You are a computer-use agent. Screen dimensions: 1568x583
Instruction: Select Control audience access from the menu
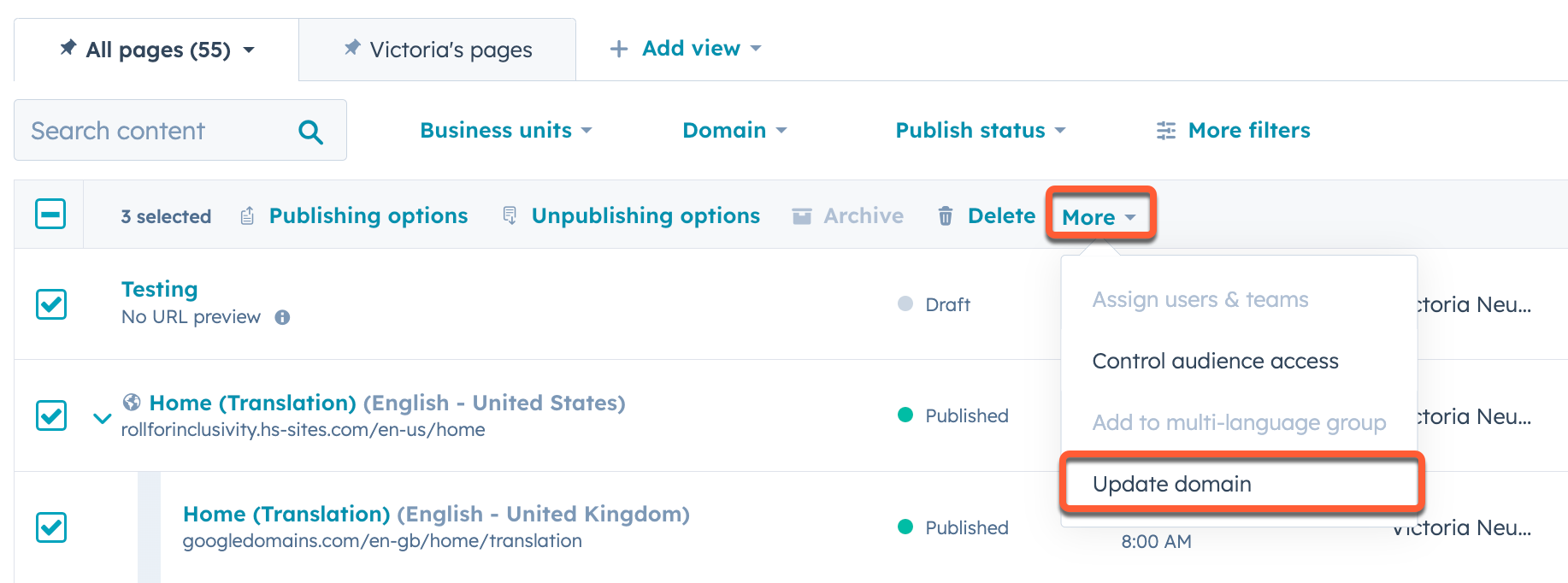[1215, 361]
